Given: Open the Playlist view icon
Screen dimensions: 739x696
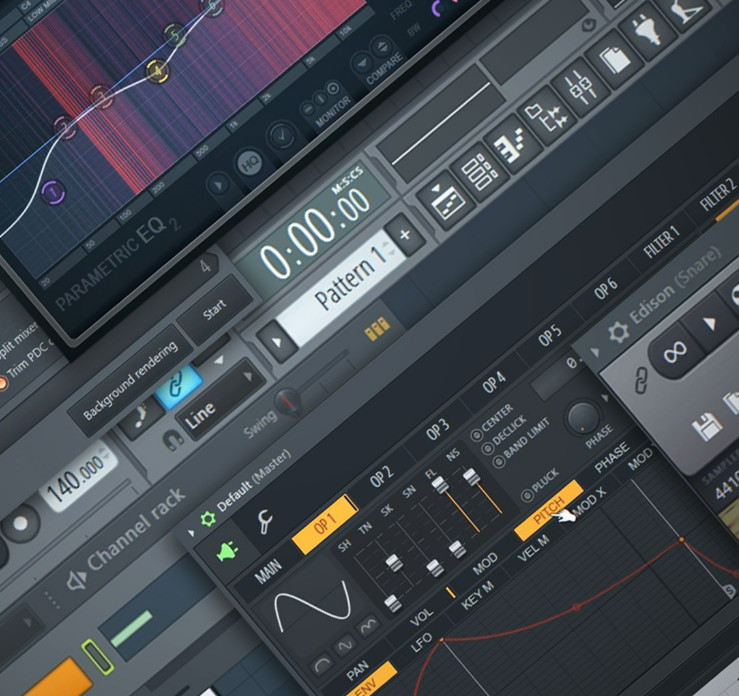Looking at the screenshot, I should coord(445,198).
